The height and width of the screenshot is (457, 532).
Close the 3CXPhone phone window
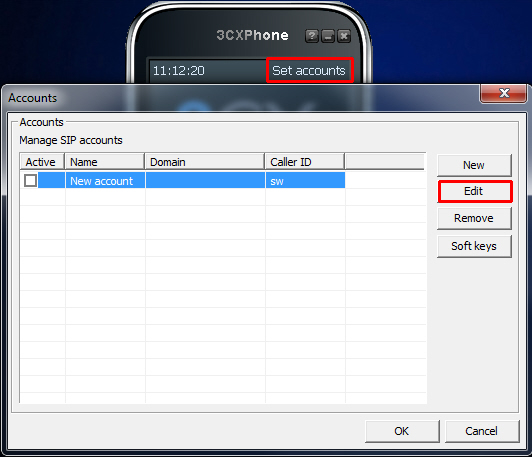click(x=344, y=36)
